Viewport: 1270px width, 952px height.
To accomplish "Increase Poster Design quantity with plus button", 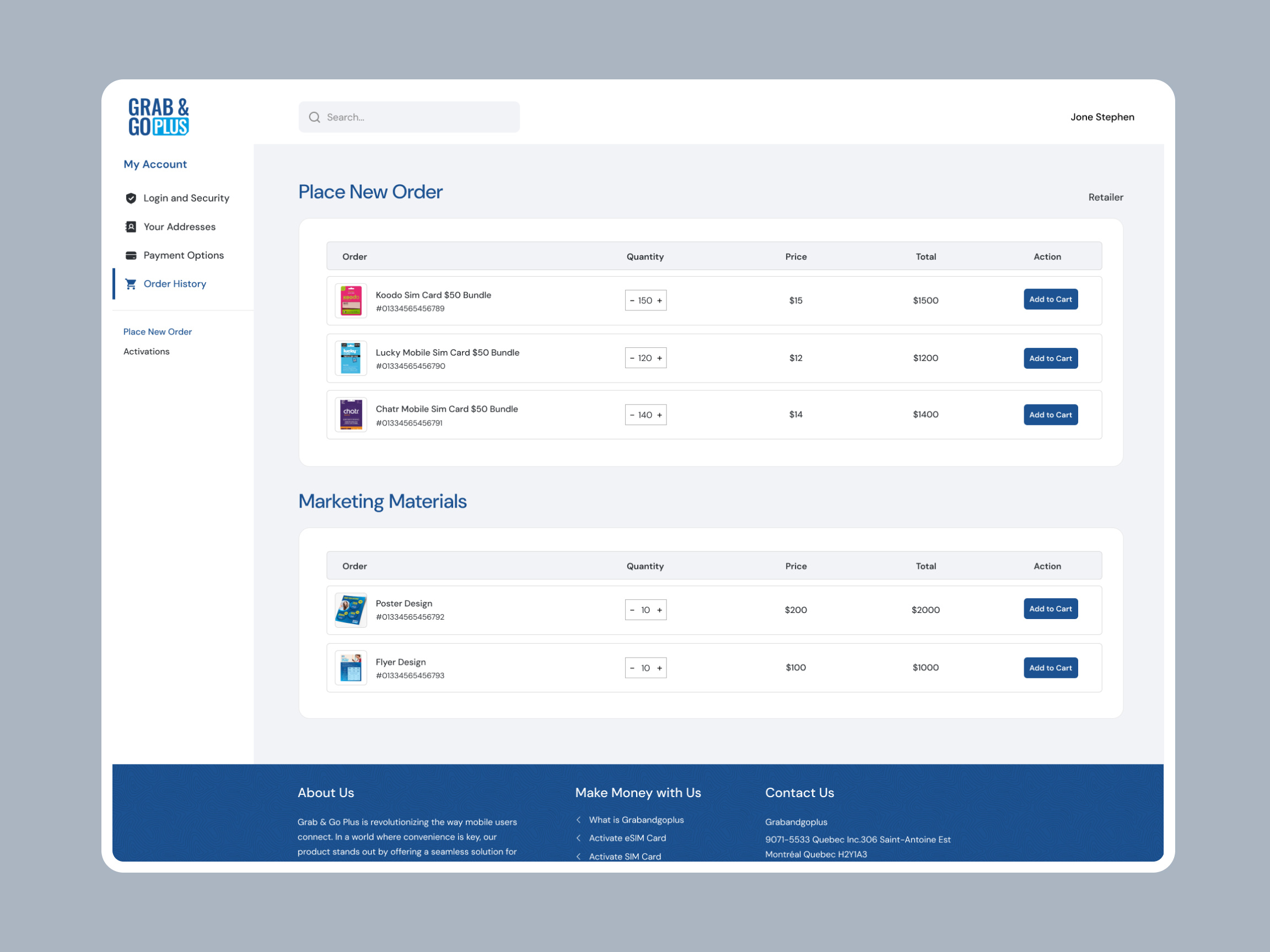I will point(659,610).
